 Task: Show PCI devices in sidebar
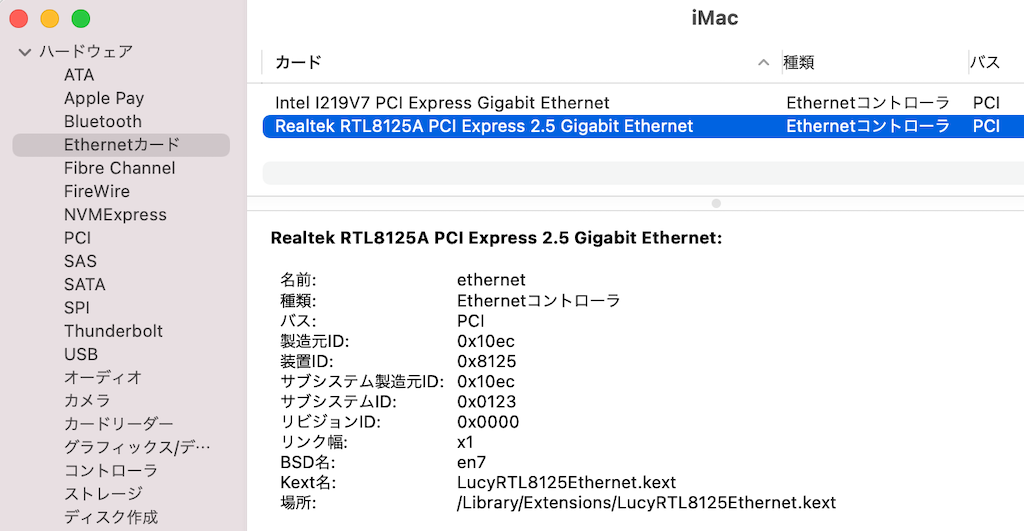77,238
